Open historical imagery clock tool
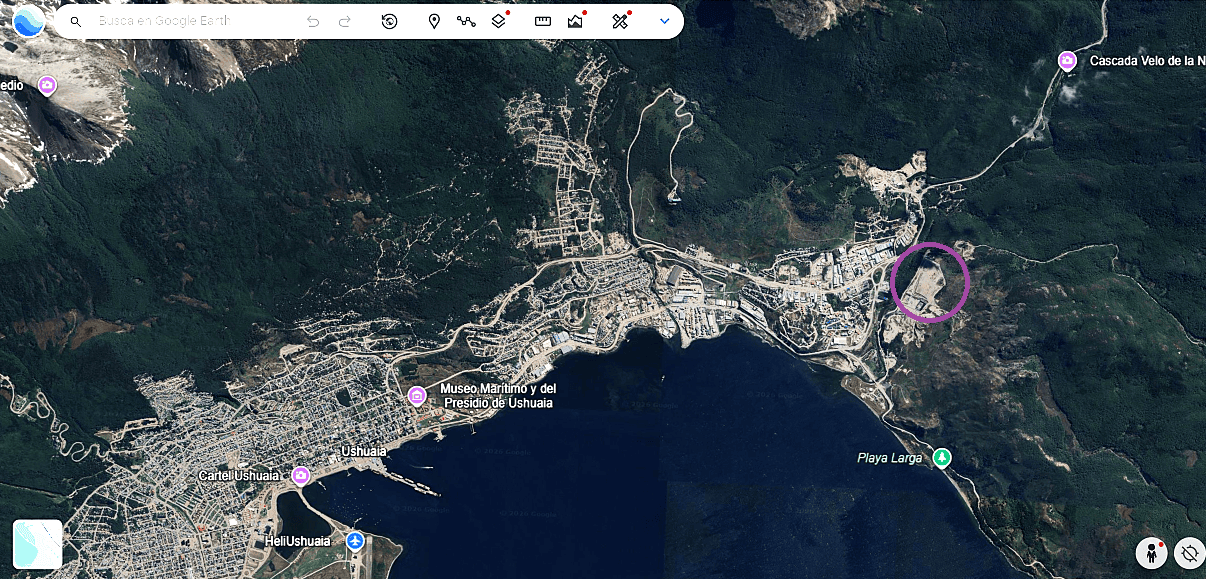 click(390, 21)
